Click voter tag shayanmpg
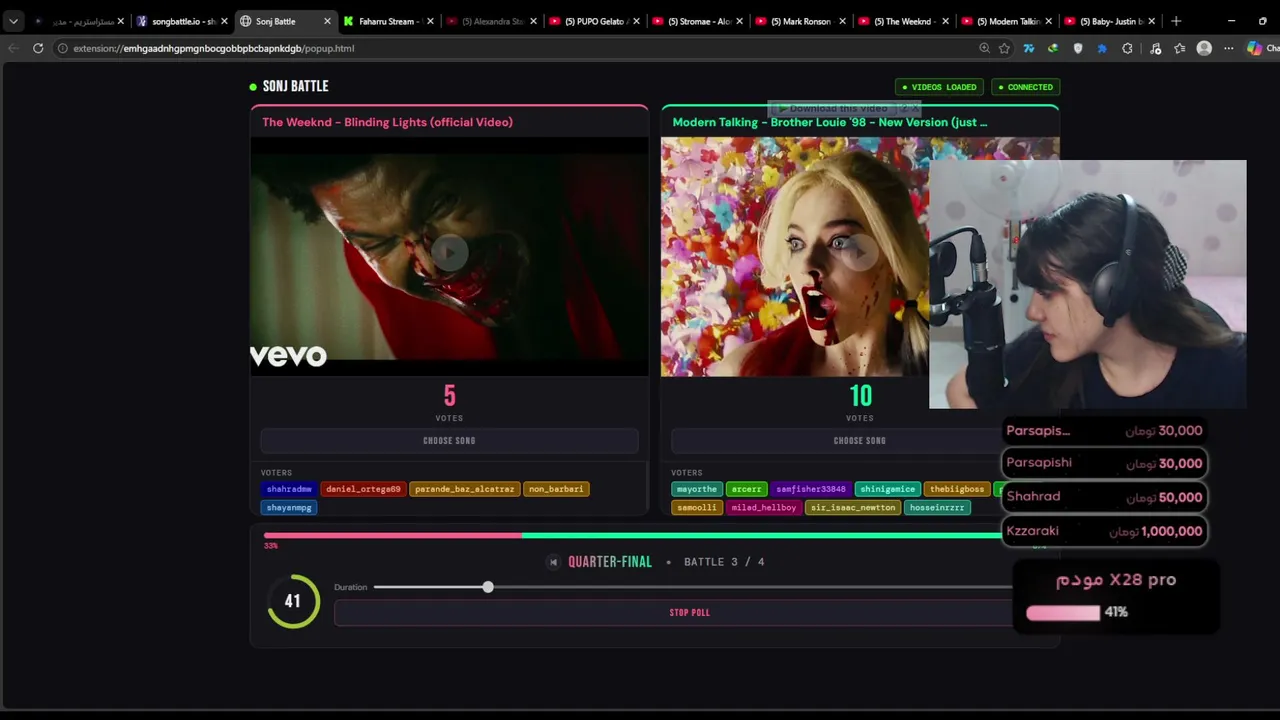 click(x=289, y=508)
